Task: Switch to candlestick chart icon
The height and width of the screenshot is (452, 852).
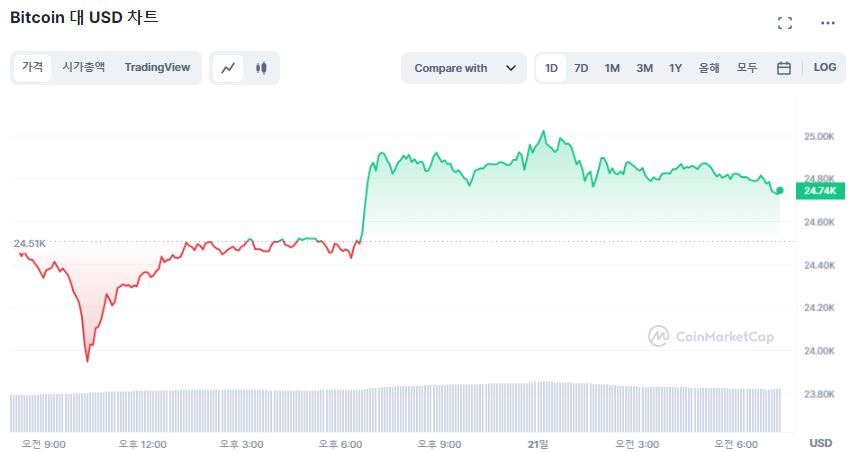Action: point(262,68)
